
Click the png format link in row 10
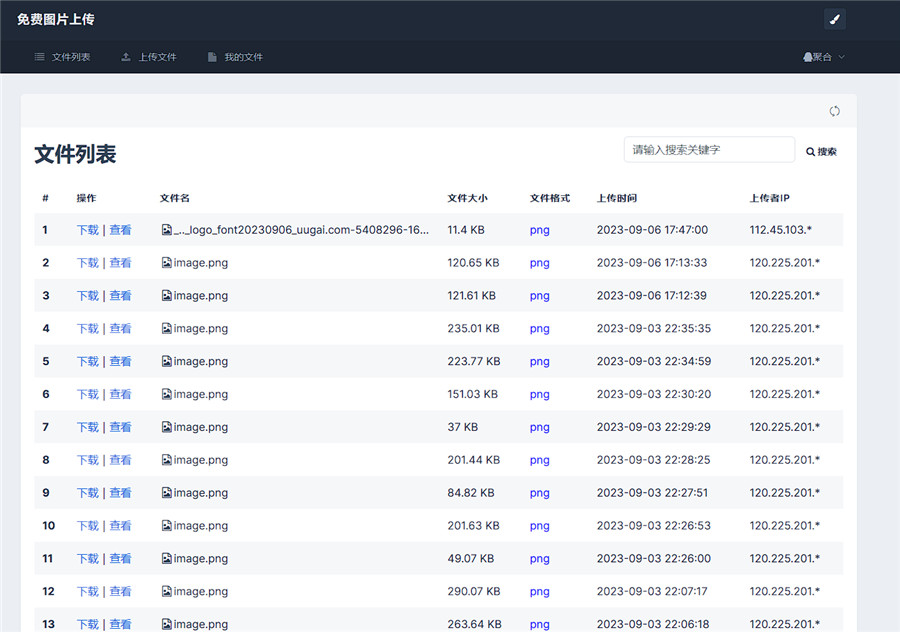pyautogui.click(x=539, y=526)
